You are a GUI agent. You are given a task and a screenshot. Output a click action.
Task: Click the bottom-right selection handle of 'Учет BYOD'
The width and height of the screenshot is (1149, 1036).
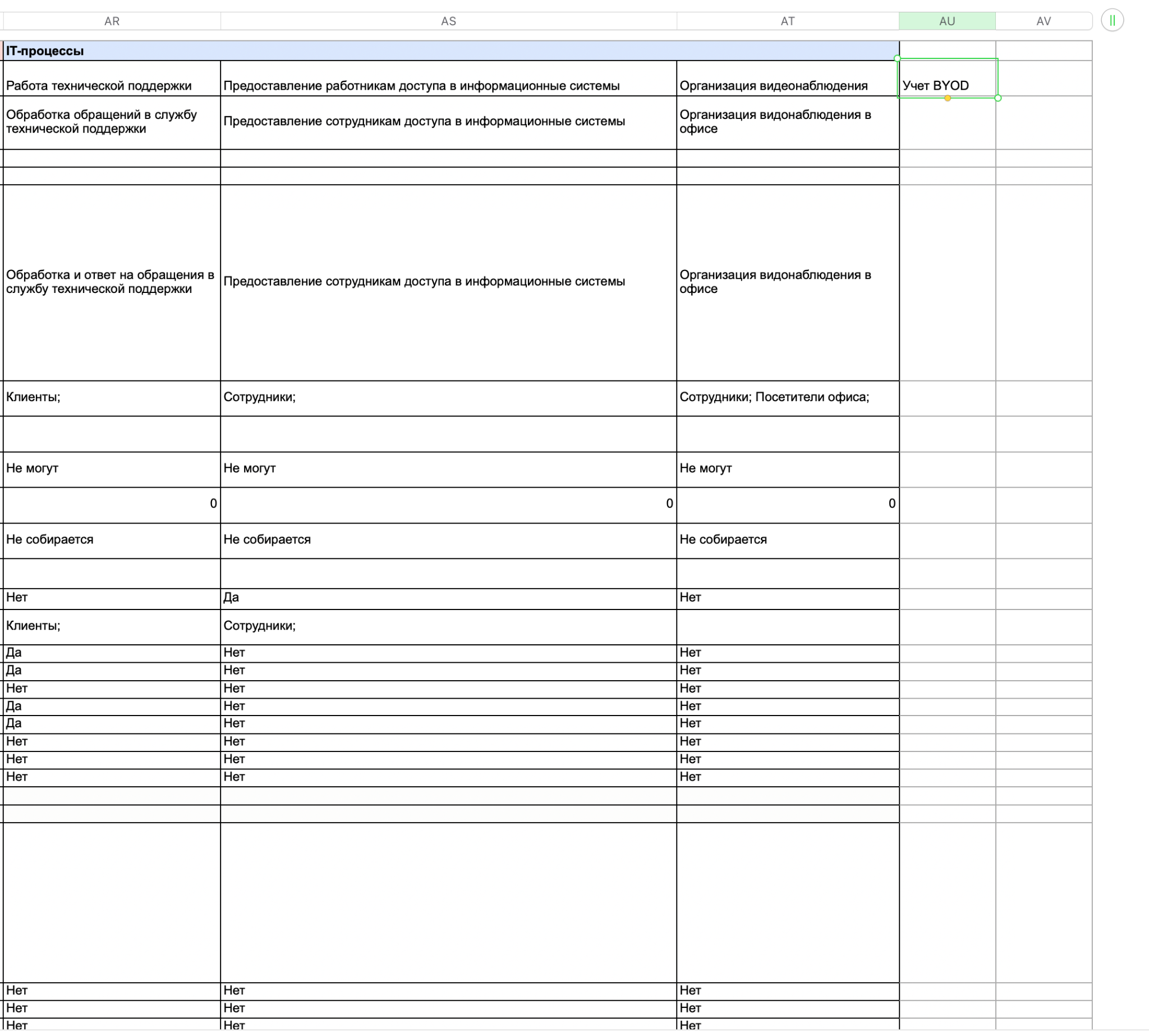click(x=997, y=98)
